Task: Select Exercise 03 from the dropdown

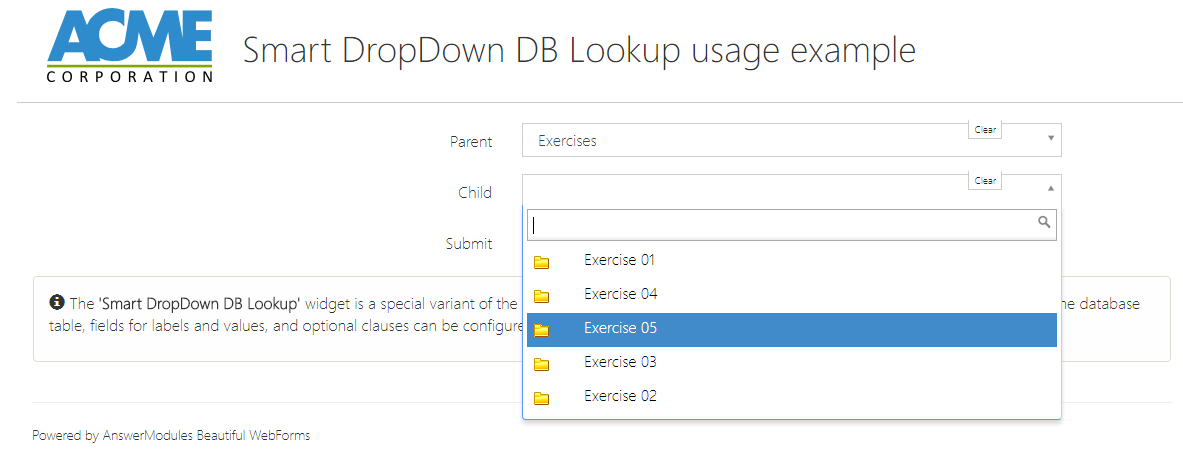Action: [x=619, y=362]
